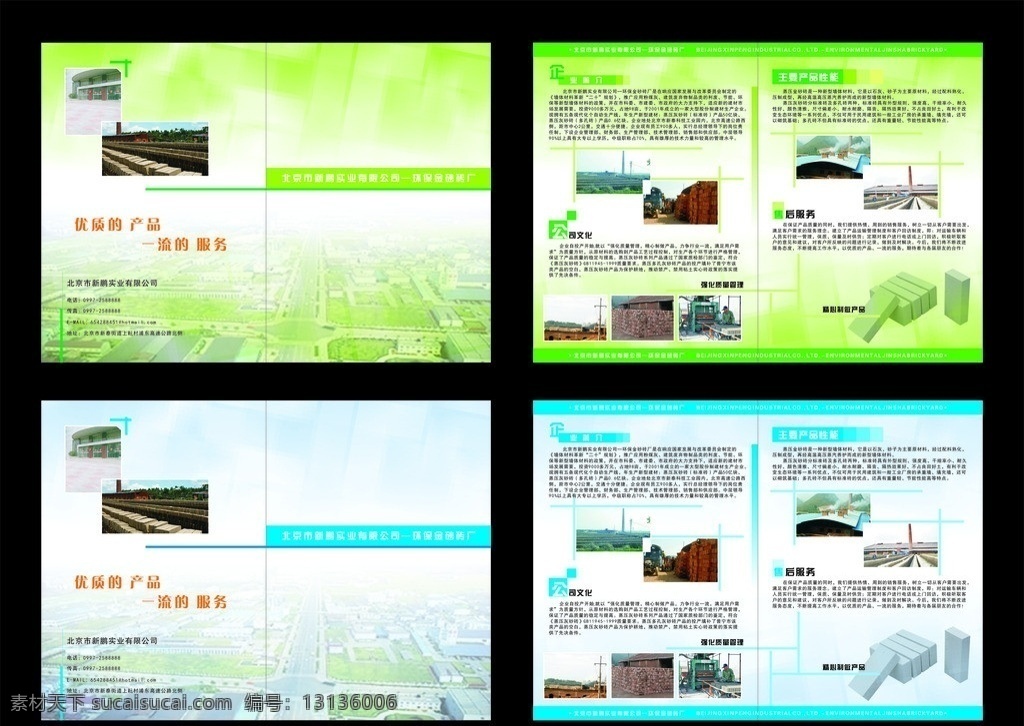Select the bottom middle brick pile photo on the green inner spread
1024x726 pixels.
642,318
